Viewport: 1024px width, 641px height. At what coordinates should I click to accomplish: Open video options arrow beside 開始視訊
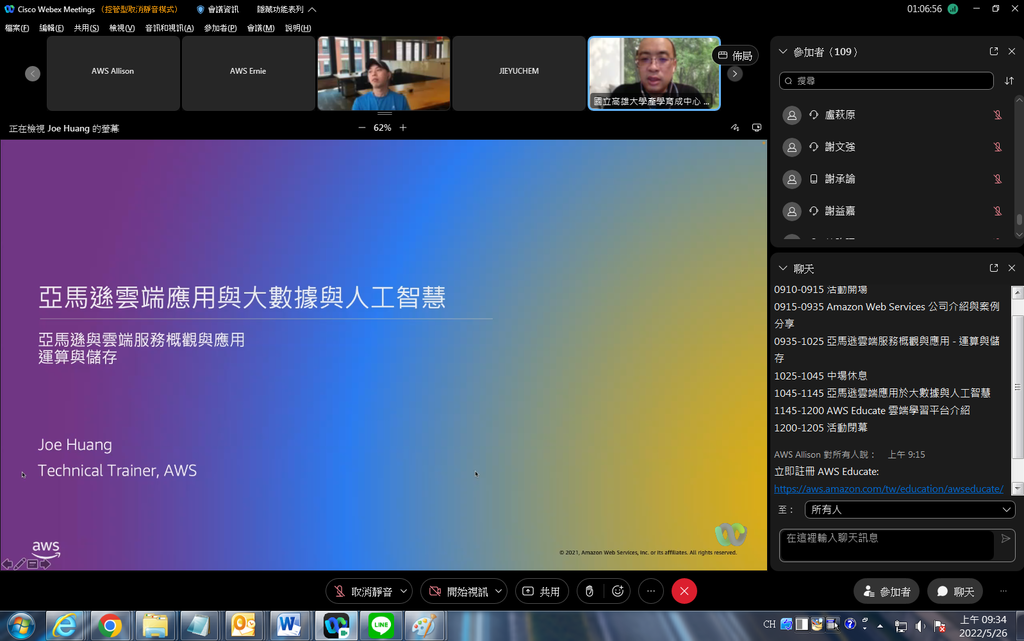(x=499, y=591)
